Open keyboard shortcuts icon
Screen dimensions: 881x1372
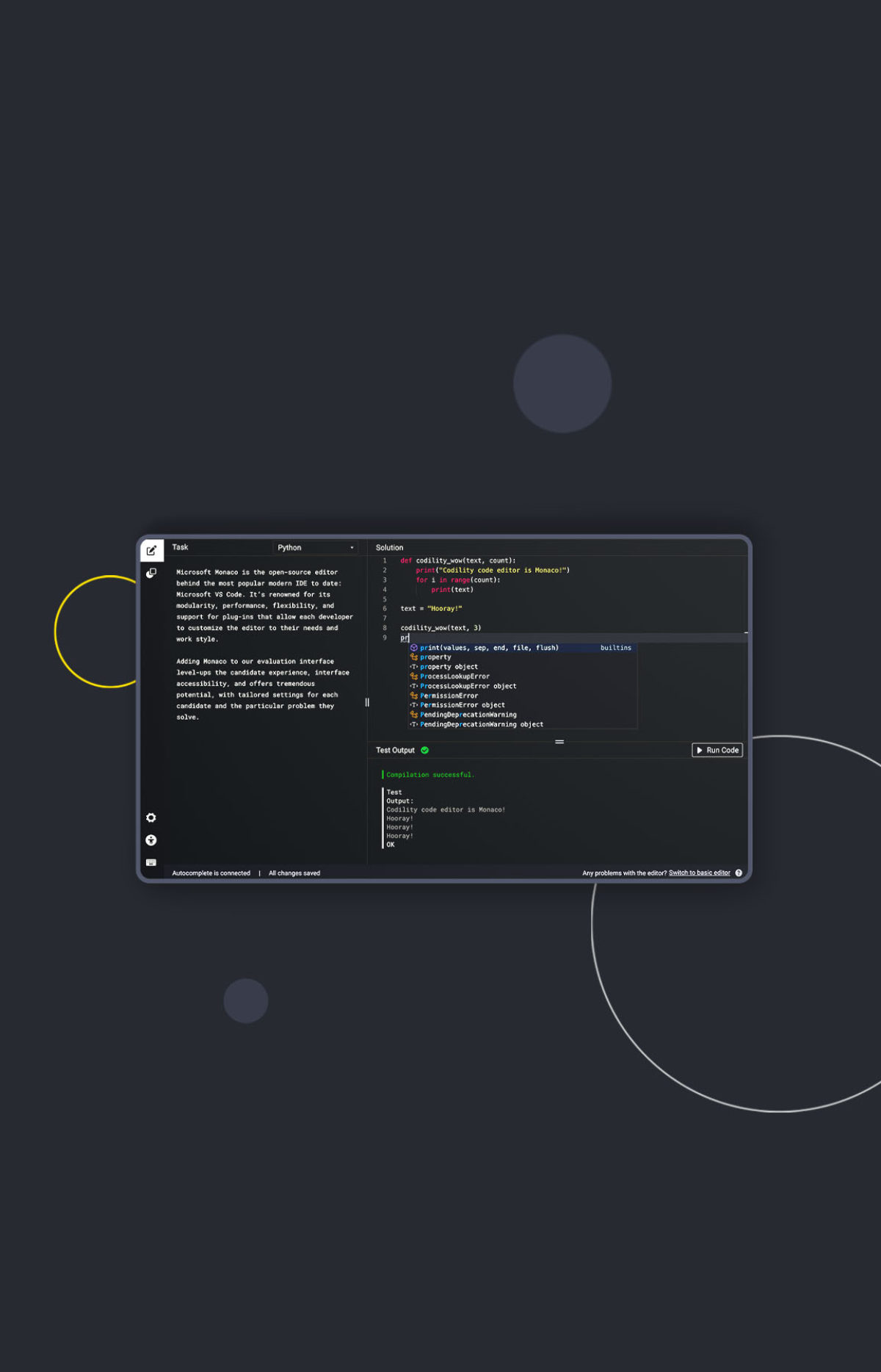pos(151,862)
